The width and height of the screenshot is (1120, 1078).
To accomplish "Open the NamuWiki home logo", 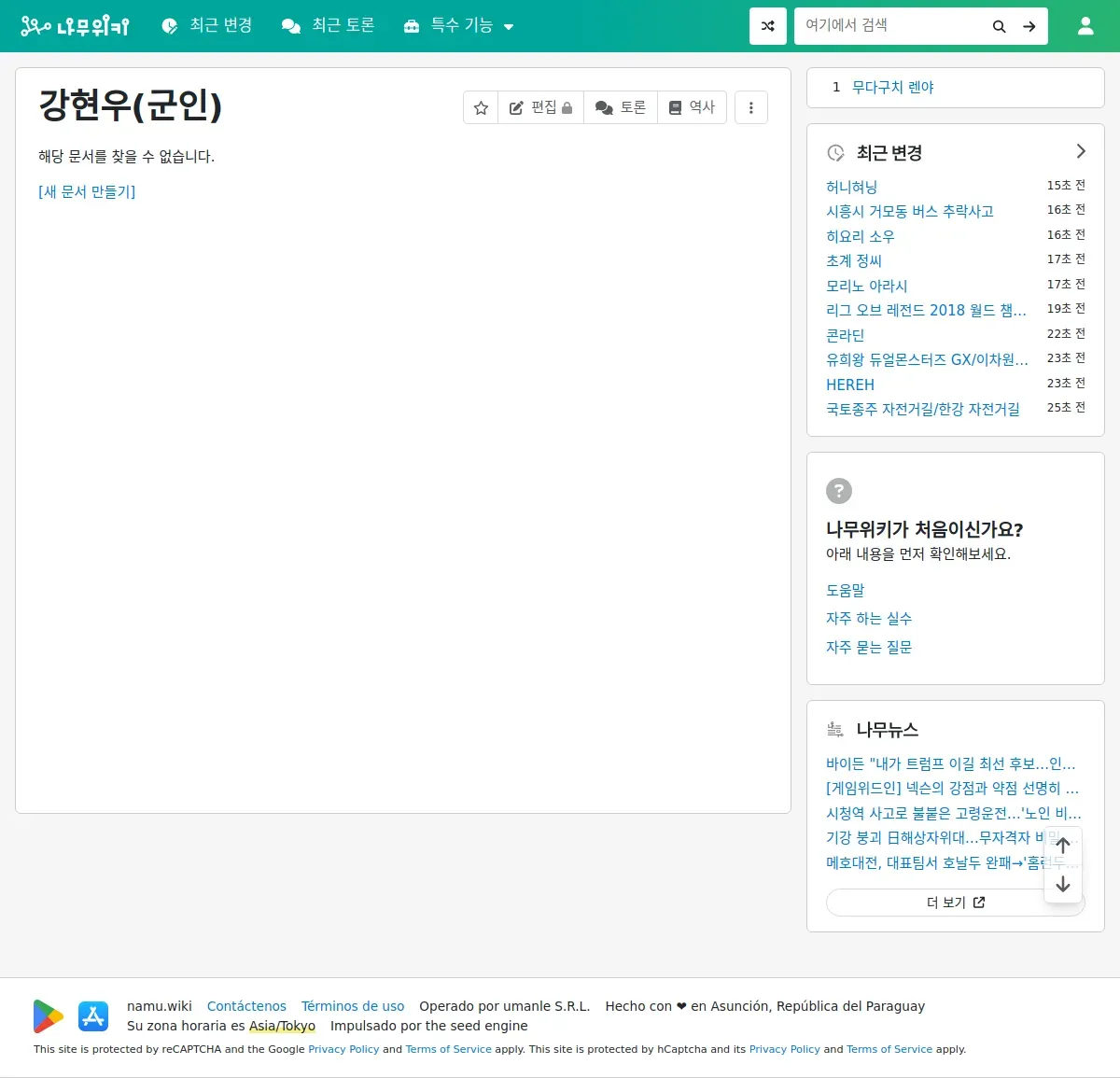I will (75, 26).
